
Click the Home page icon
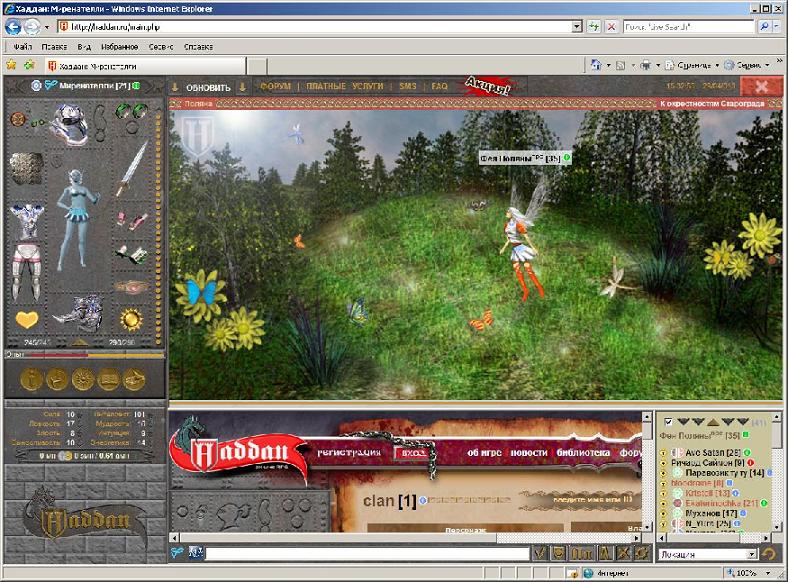[596, 65]
